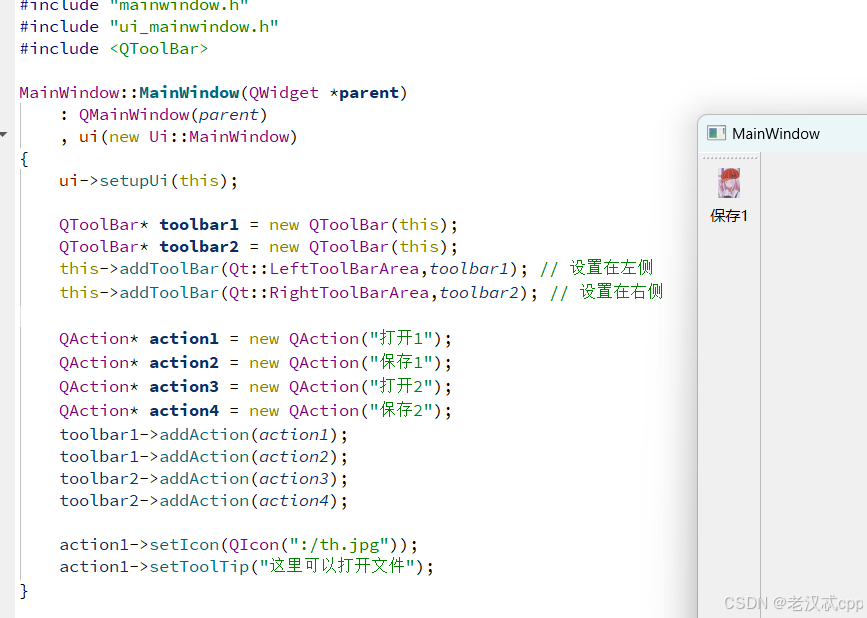Click the line including "ui_mainwindow.h"
Image resolution: width=867 pixels, height=618 pixels.
pyautogui.click(x=149, y=27)
